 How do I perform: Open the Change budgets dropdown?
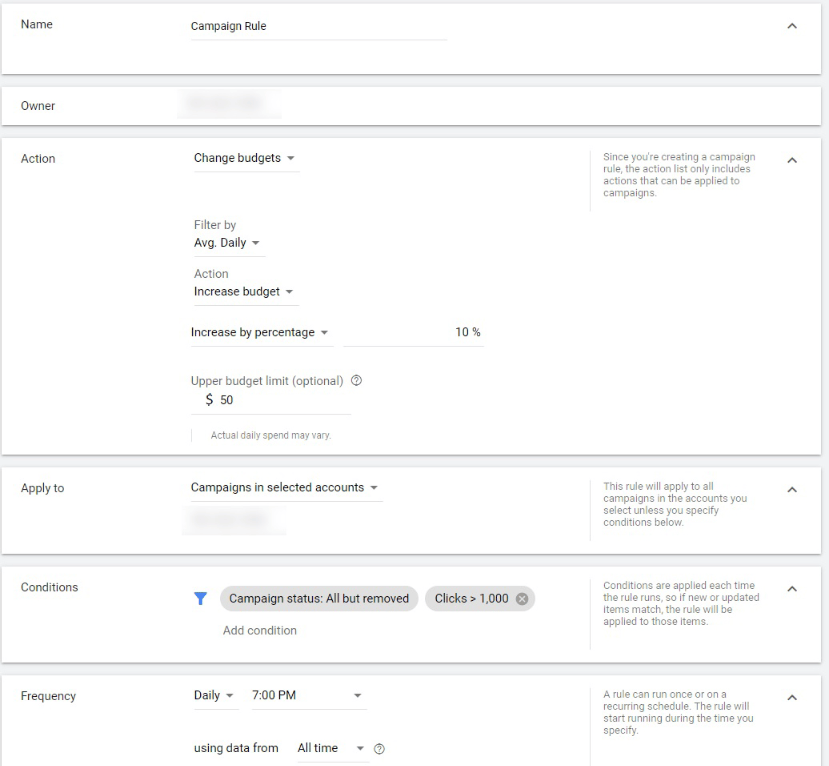245,158
